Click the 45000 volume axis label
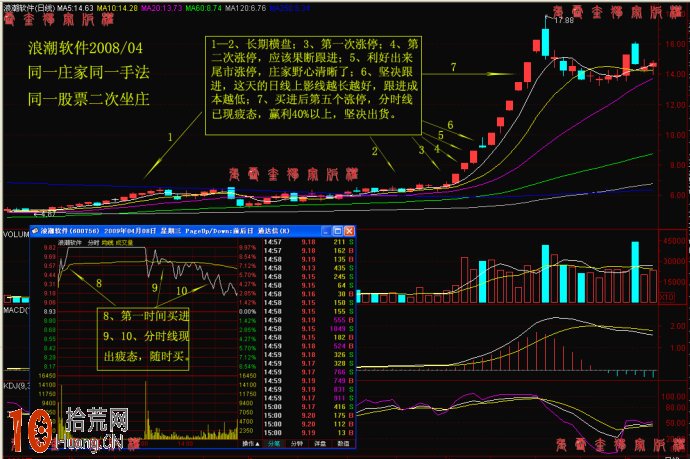The image size is (690, 459). [674, 241]
